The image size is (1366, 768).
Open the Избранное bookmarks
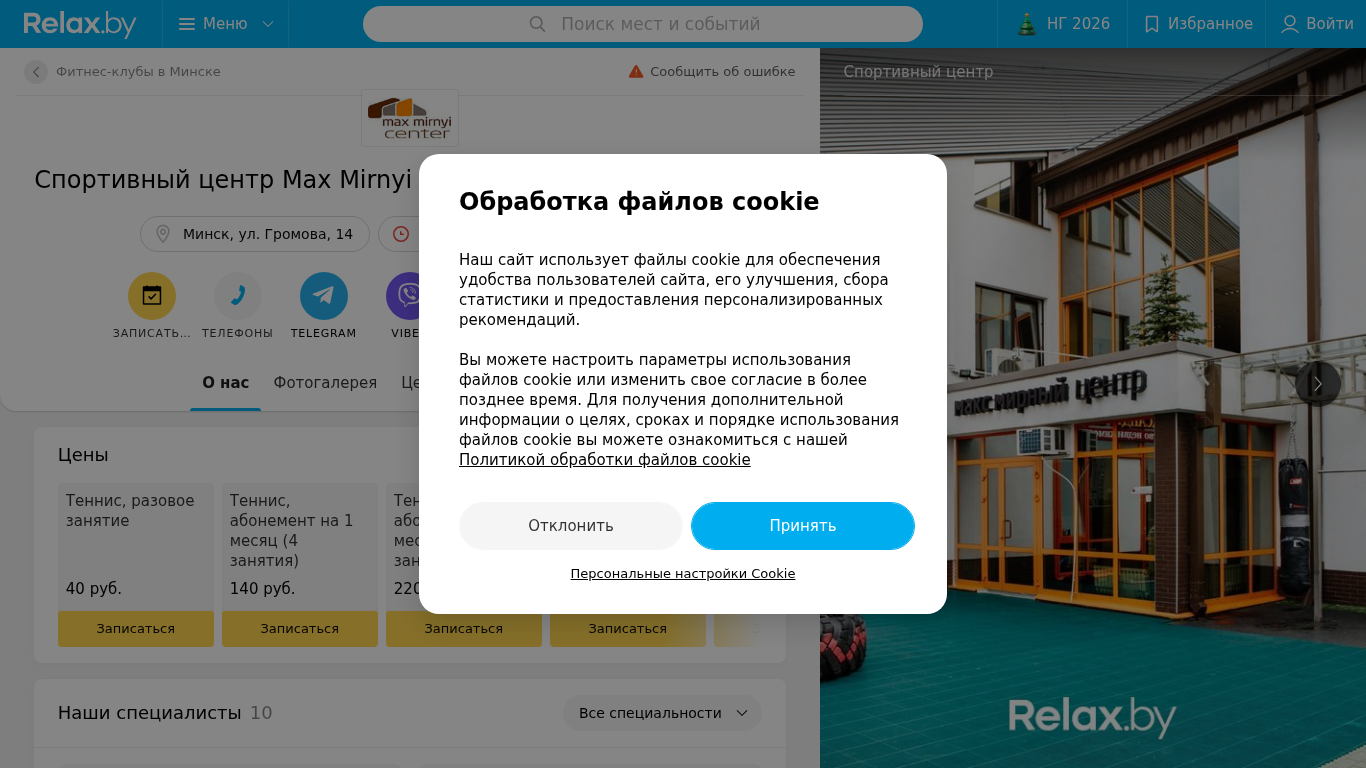1197,24
